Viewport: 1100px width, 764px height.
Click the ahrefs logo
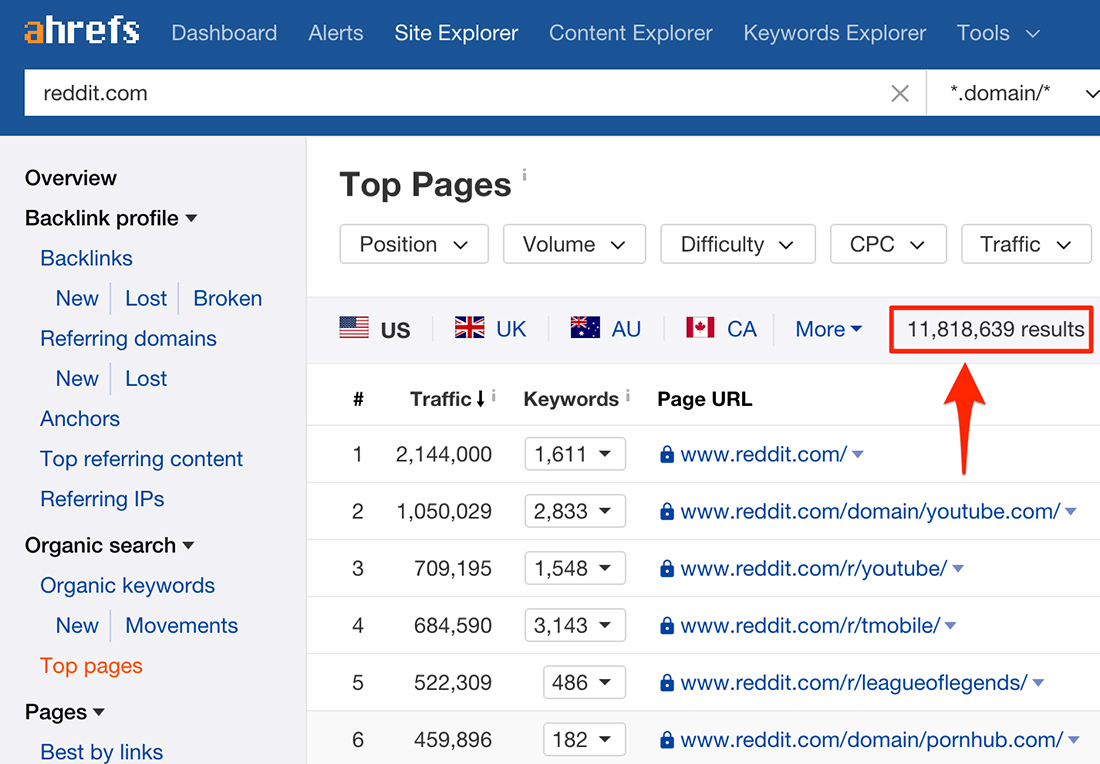point(82,31)
